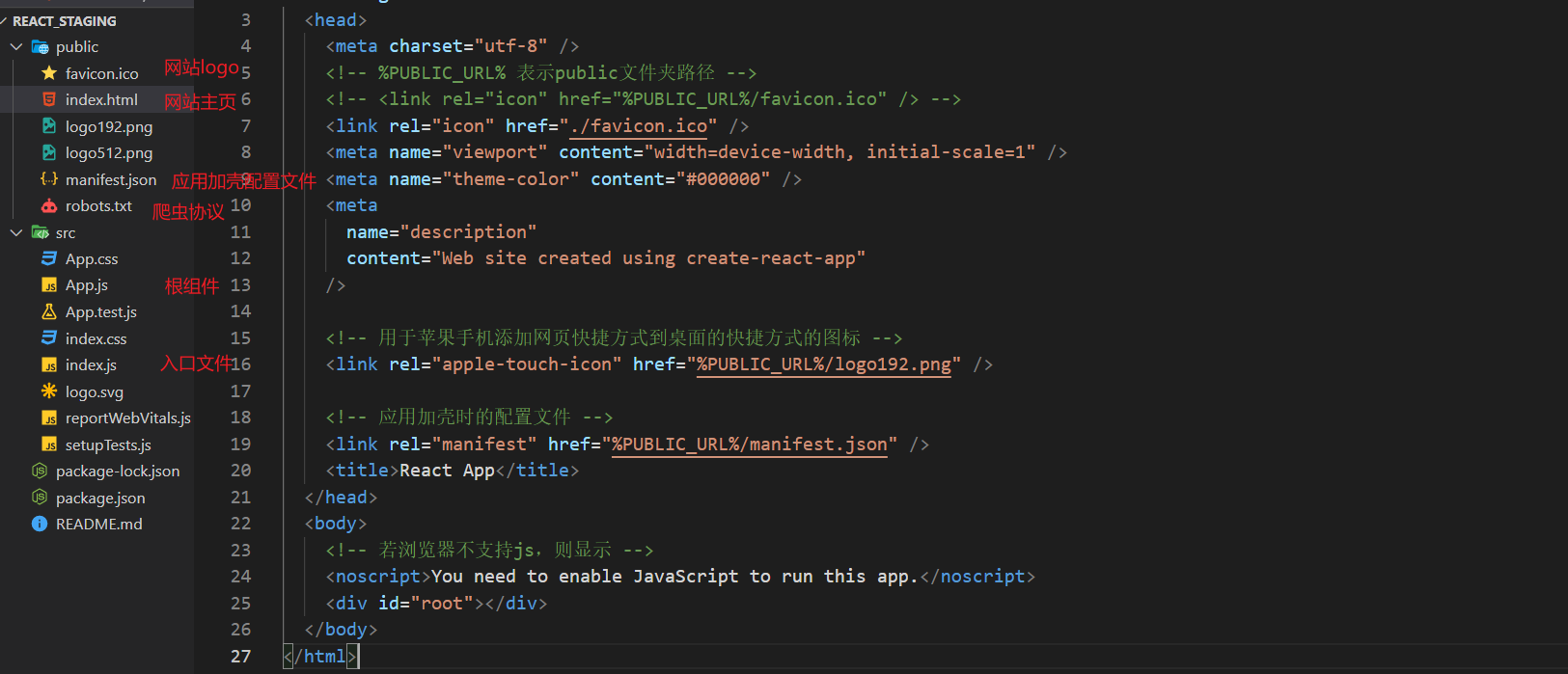
Task: Click the meta charset="utf-8" line
Action: 453,46
